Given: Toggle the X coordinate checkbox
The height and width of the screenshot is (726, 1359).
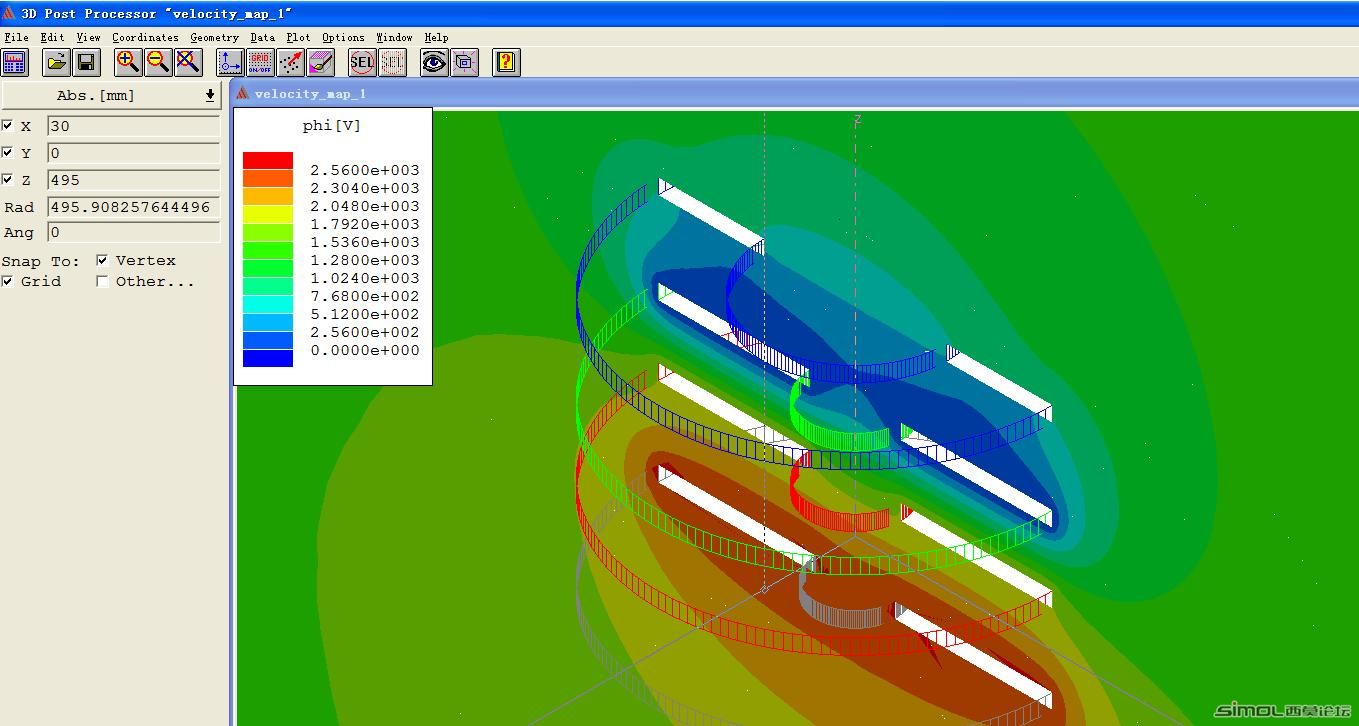Looking at the screenshot, I should (8, 126).
